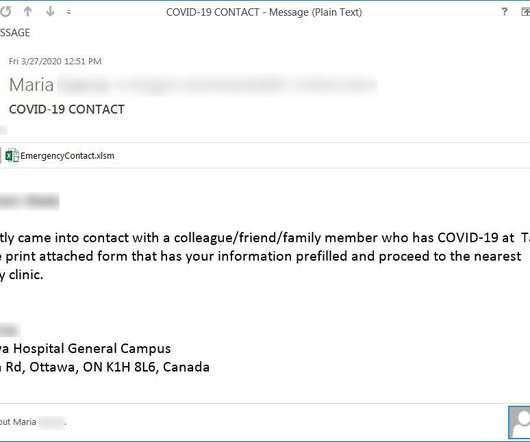Open Customize Quick Access Toolbar dropdown
530x442 pixels.
tap(69, 12)
